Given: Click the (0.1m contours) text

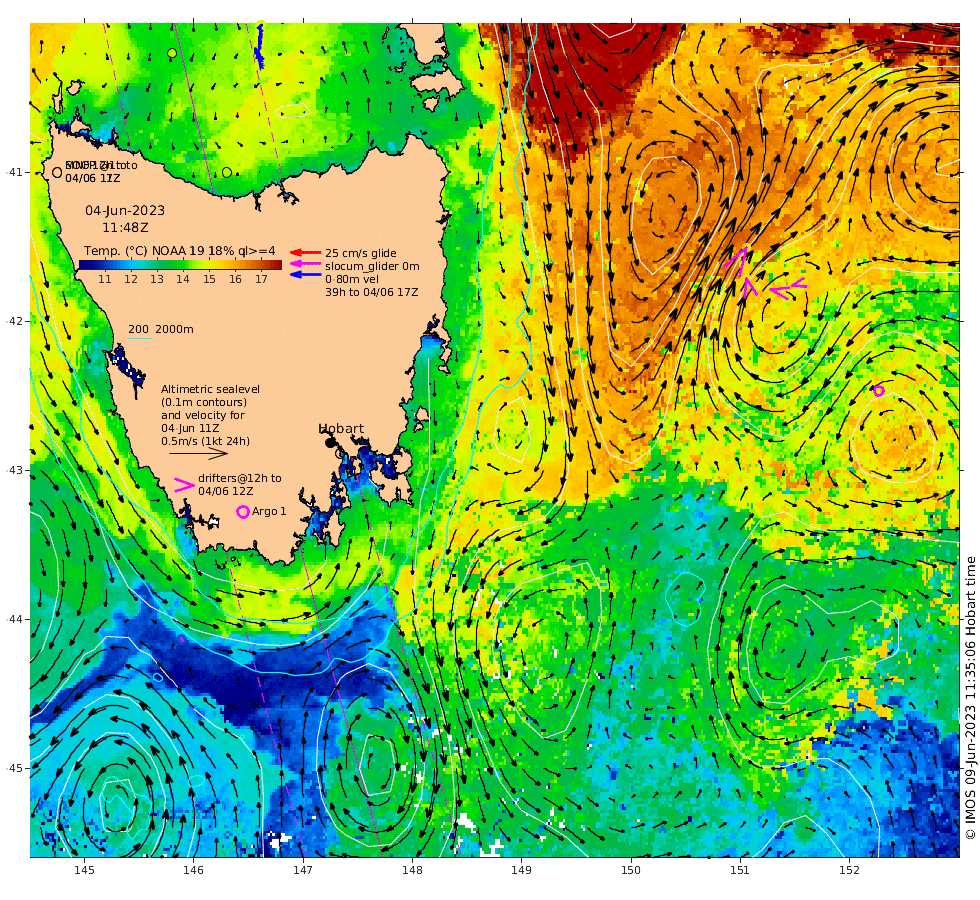Looking at the screenshot, I should tap(204, 402).
